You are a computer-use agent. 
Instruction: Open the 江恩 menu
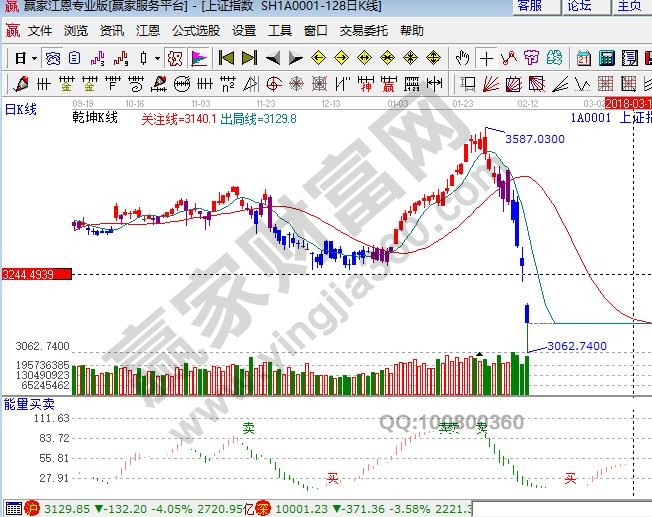tap(148, 31)
